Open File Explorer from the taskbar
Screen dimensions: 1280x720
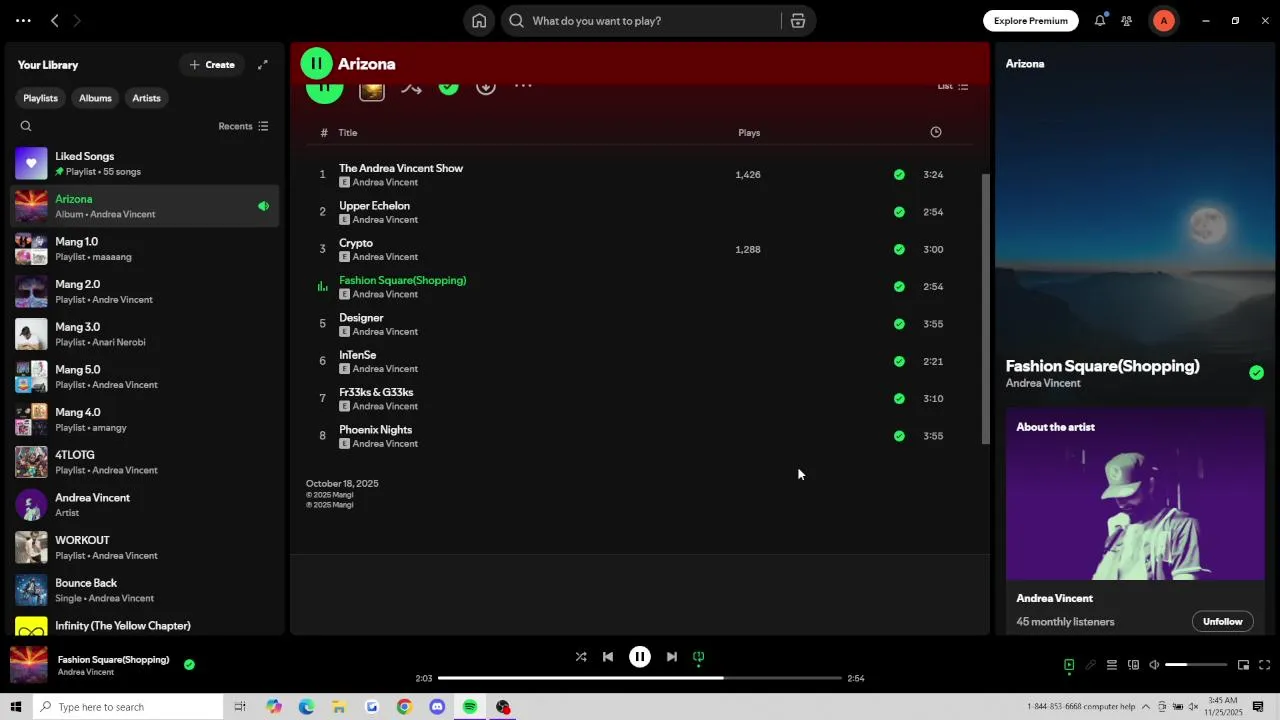(339, 707)
